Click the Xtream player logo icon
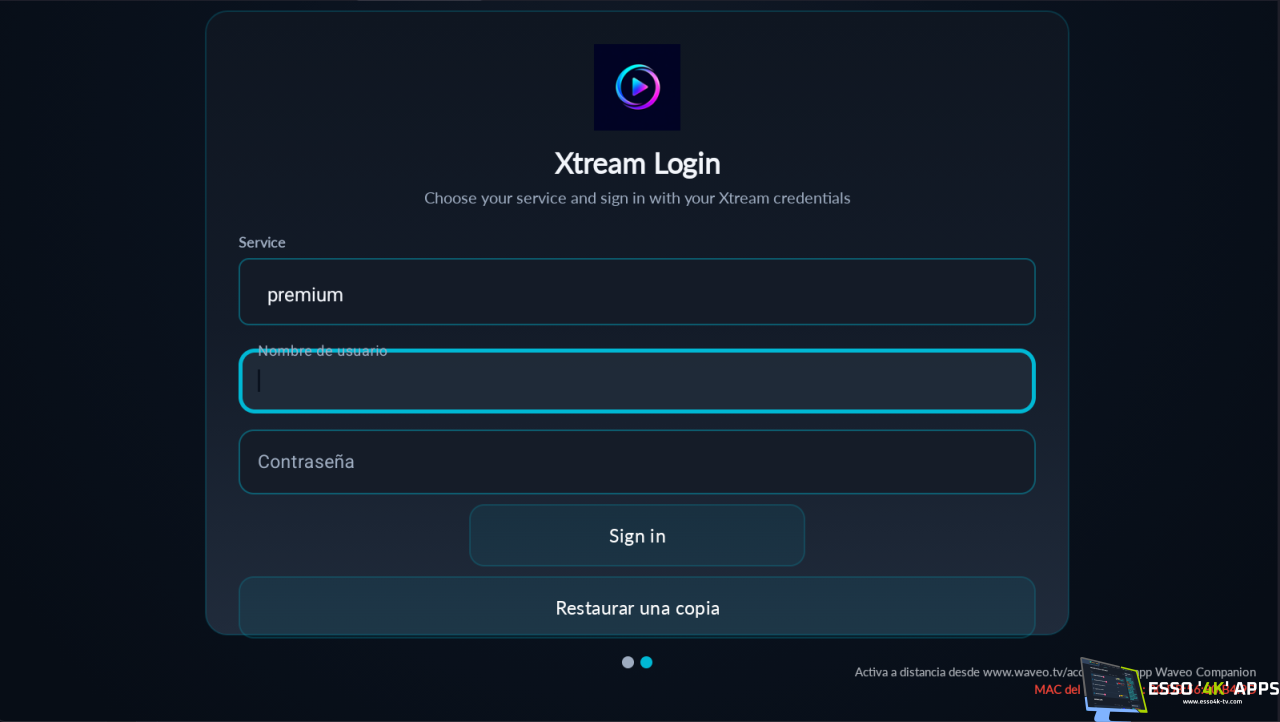Viewport: 1280px width, 722px height. pyautogui.click(x=637, y=87)
